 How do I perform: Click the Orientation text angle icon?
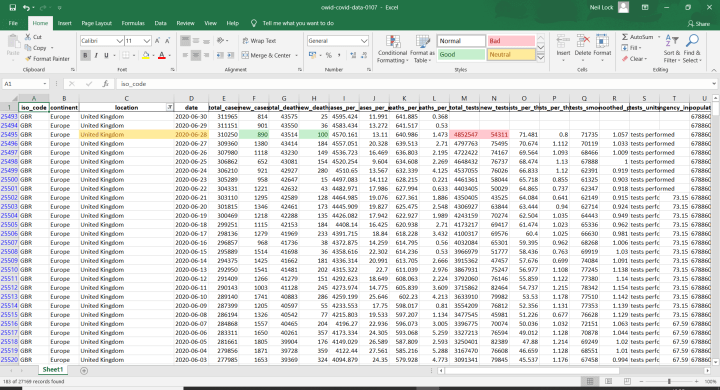[220, 40]
